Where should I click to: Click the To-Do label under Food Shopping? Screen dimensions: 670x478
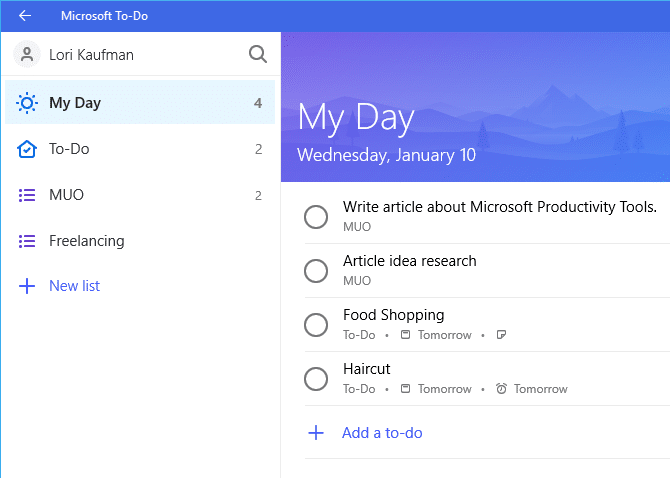[x=359, y=335]
